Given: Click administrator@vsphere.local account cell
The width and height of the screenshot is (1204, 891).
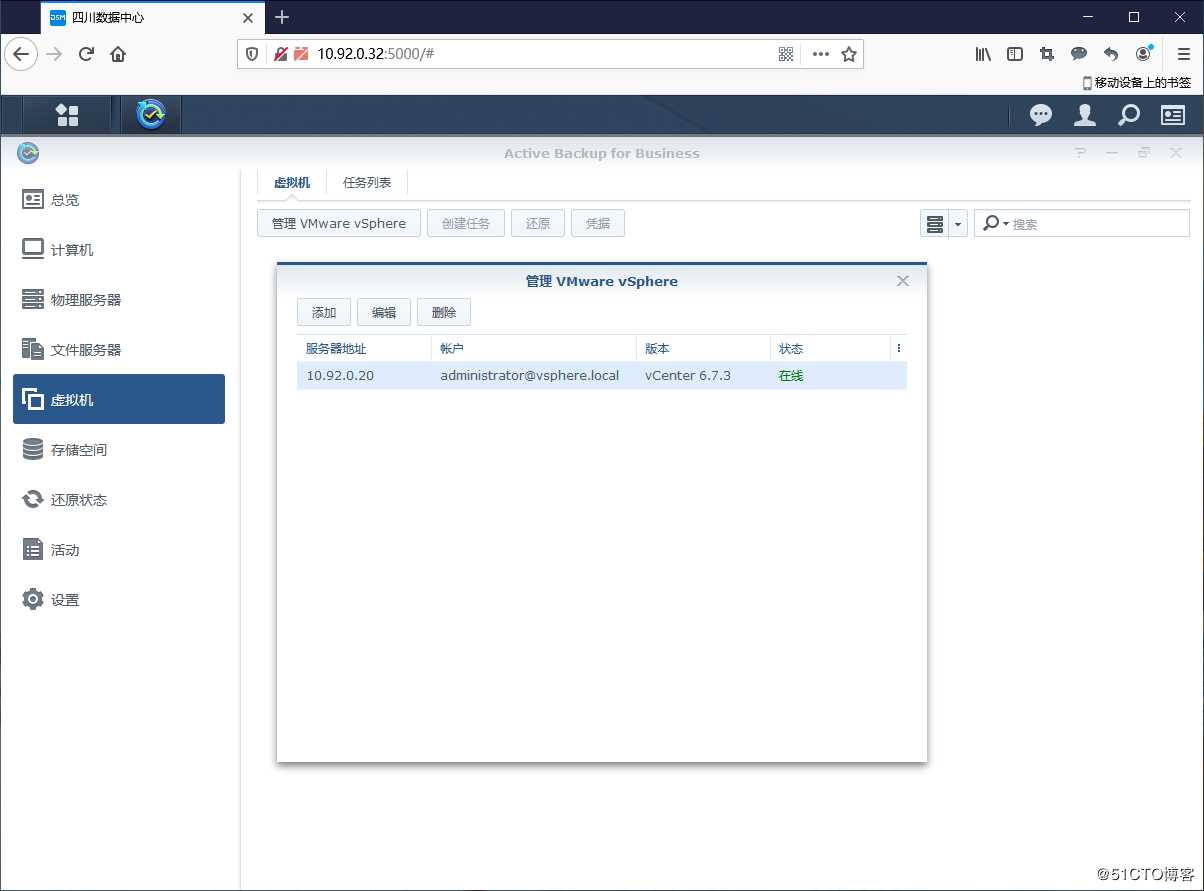Looking at the screenshot, I should point(530,376).
